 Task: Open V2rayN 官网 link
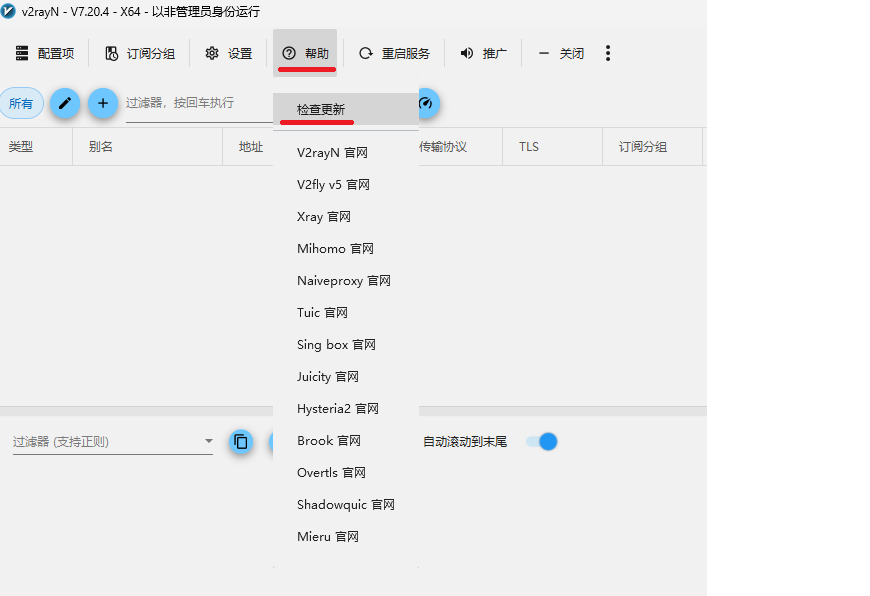coord(346,153)
